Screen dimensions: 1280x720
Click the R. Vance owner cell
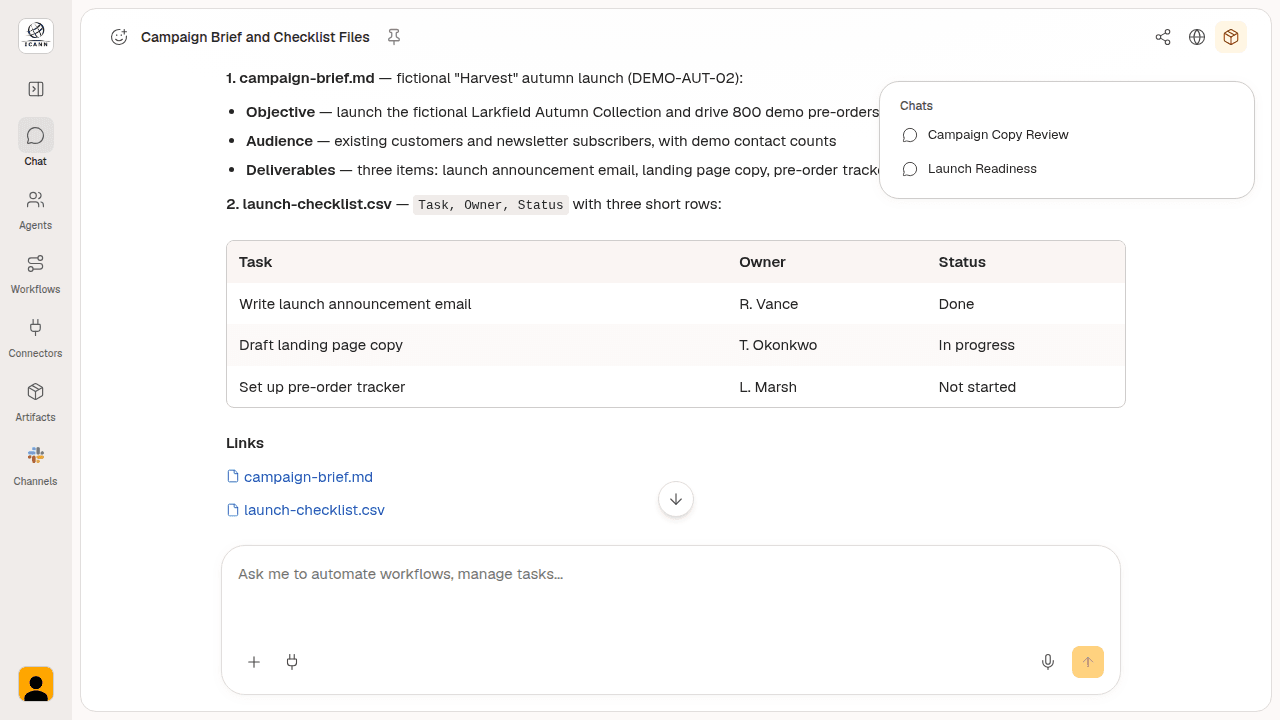827,304
